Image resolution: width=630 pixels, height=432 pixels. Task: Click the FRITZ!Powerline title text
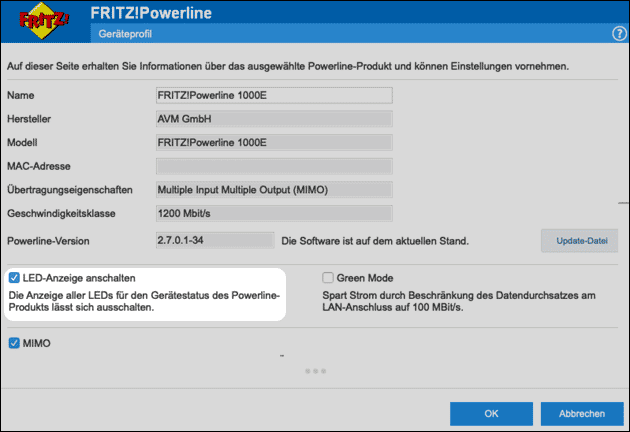click(151, 13)
